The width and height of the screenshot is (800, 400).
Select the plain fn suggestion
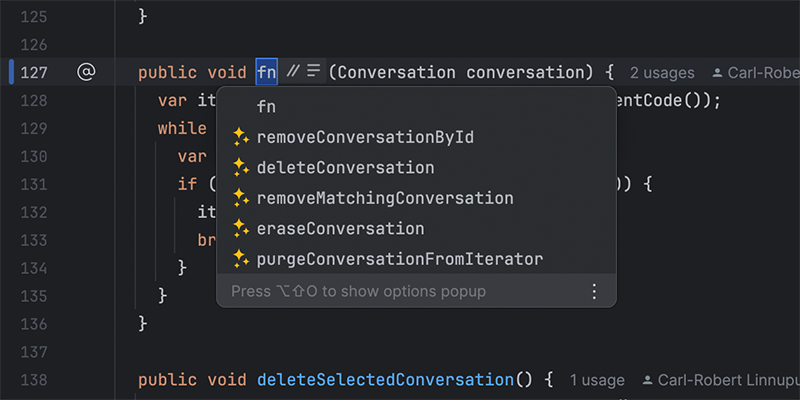(266, 106)
